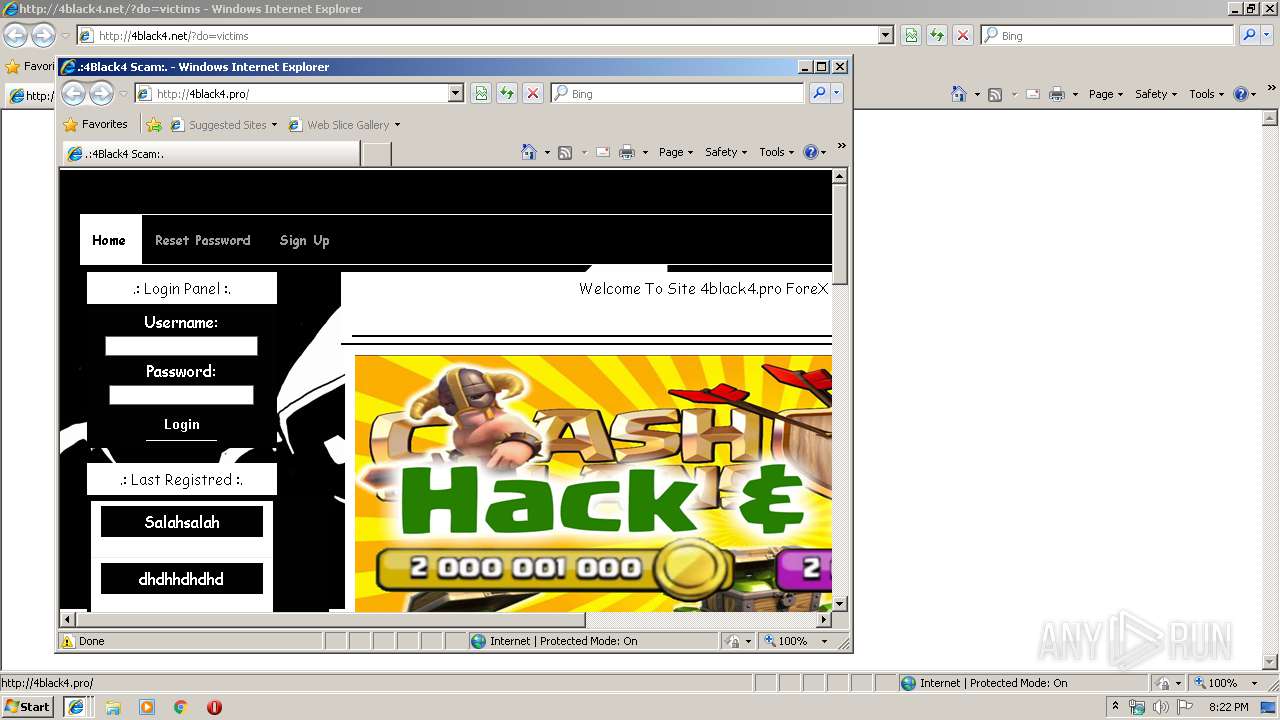Click Bing search box in background window
The image size is (1280, 720).
(x=1108, y=35)
